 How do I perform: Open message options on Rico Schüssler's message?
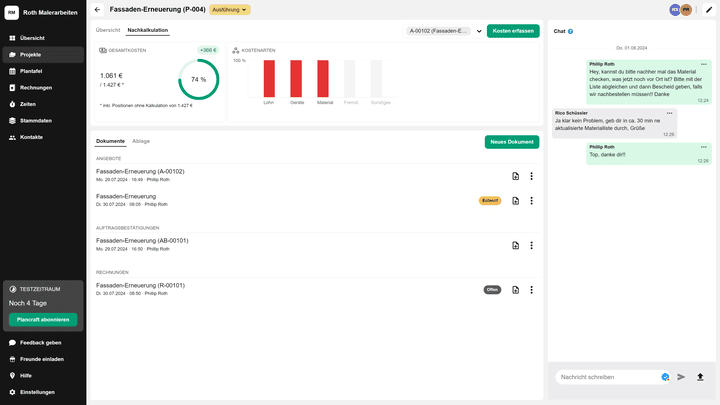670,113
